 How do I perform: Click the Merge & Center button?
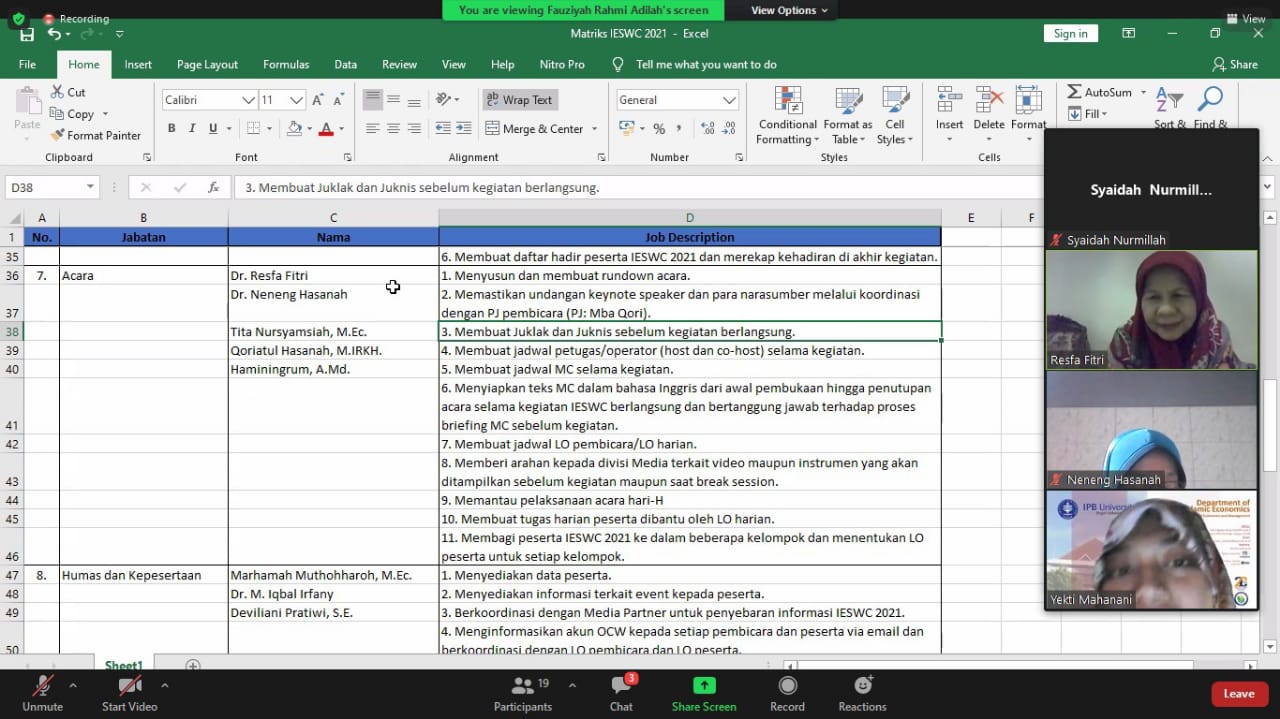tap(534, 128)
